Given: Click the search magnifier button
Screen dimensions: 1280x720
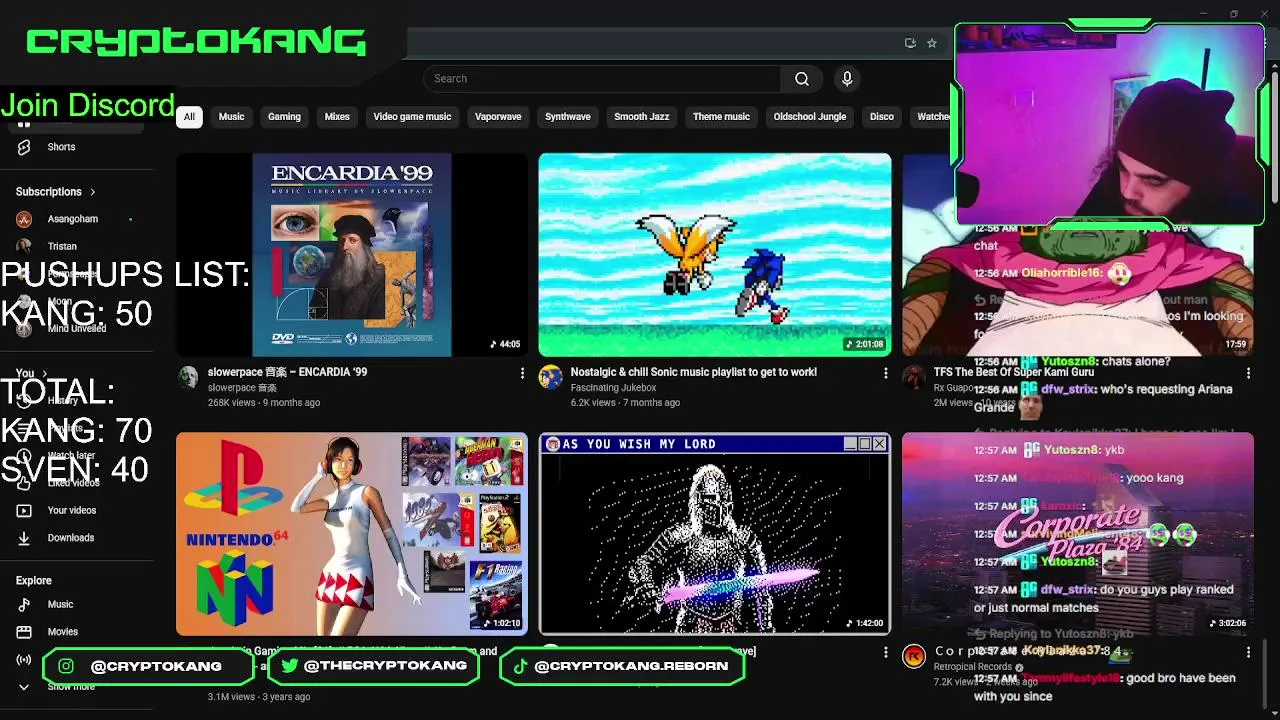Looking at the screenshot, I should point(802,79).
